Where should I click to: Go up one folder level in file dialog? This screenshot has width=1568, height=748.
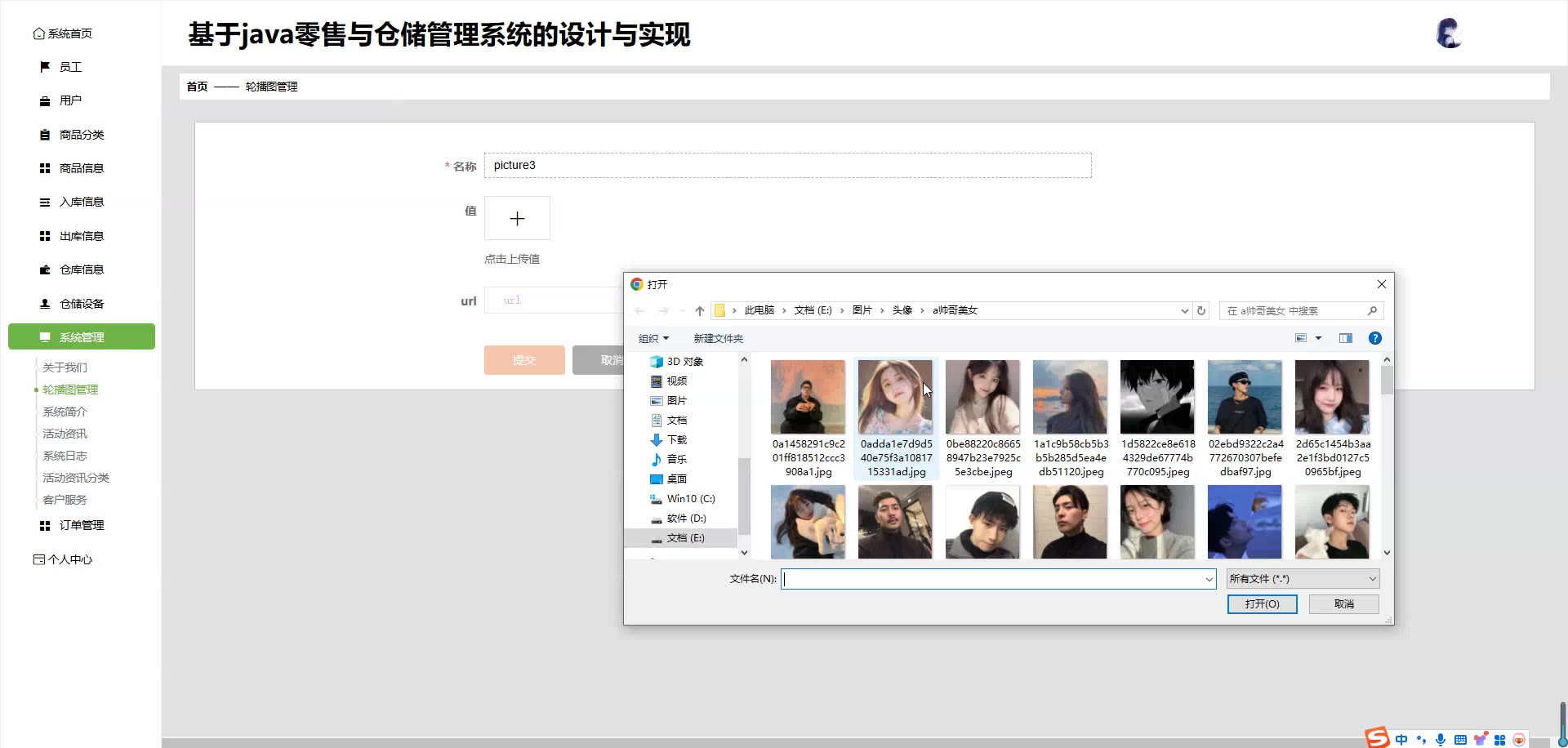(700, 310)
